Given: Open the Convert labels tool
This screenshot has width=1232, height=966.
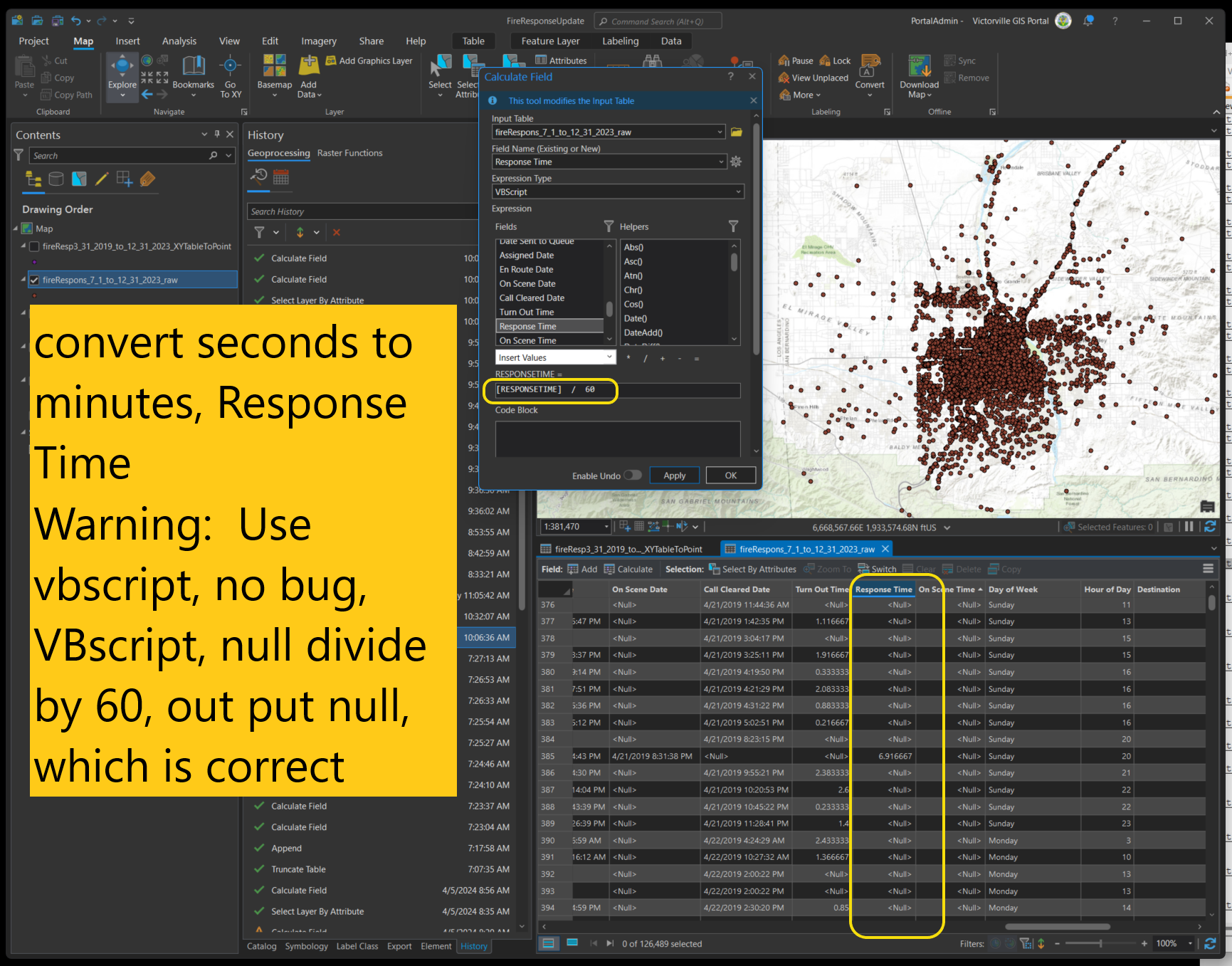Looking at the screenshot, I should 870,76.
